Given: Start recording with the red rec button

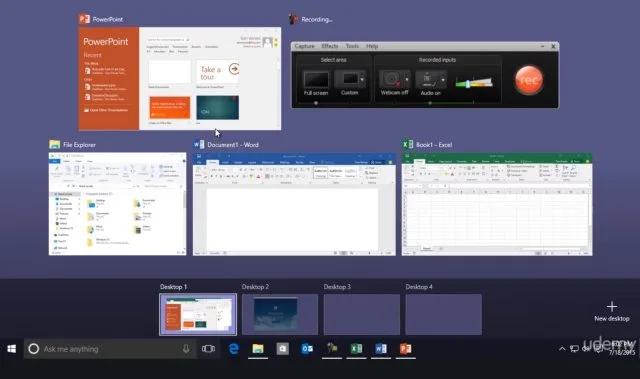Looking at the screenshot, I should click(x=529, y=80).
